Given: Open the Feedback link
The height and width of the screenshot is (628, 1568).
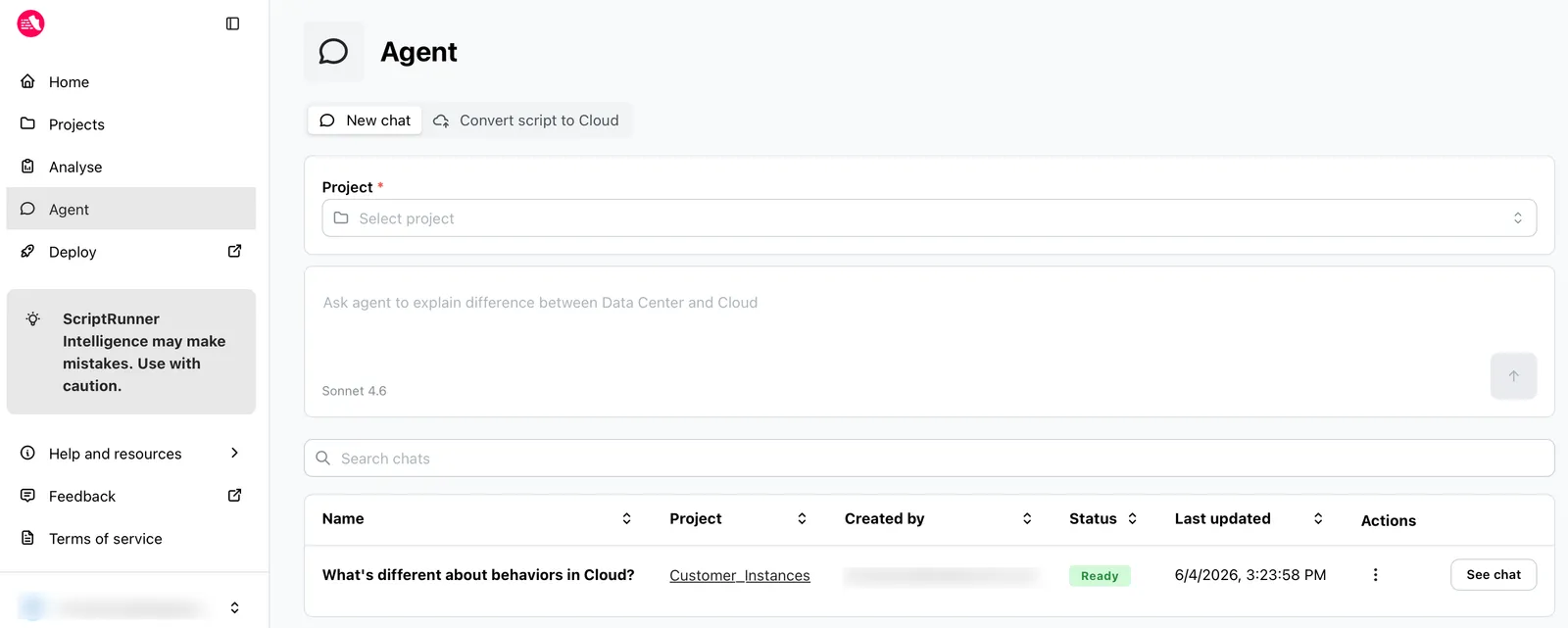Looking at the screenshot, I should (x=131, y=496).
